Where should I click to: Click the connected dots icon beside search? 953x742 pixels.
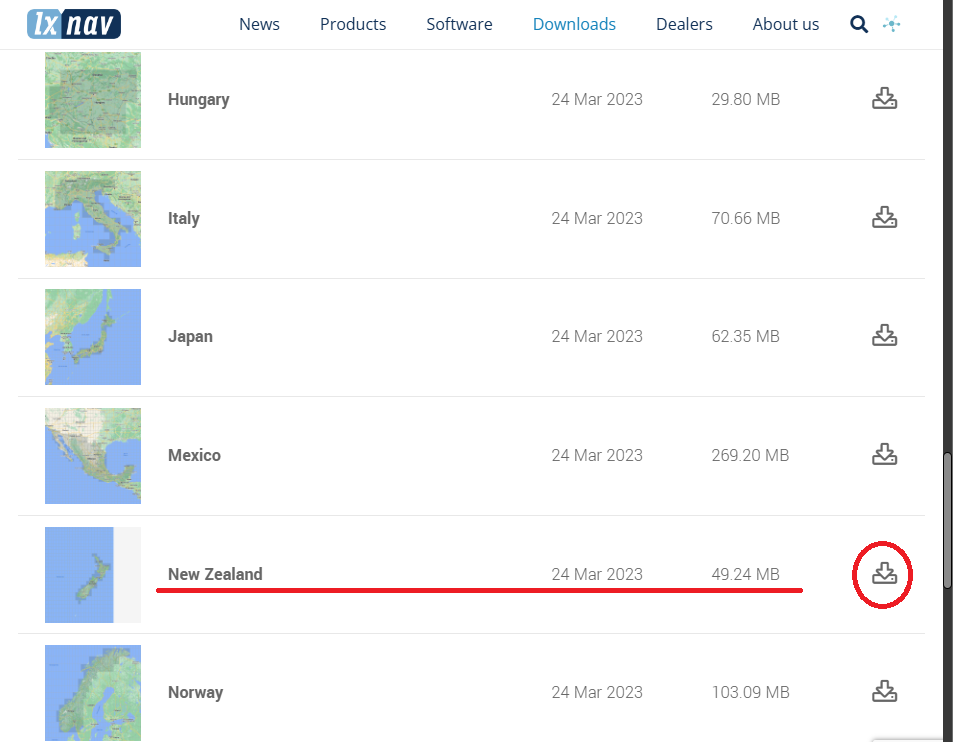pyautogui.click(x=892, y=24)
